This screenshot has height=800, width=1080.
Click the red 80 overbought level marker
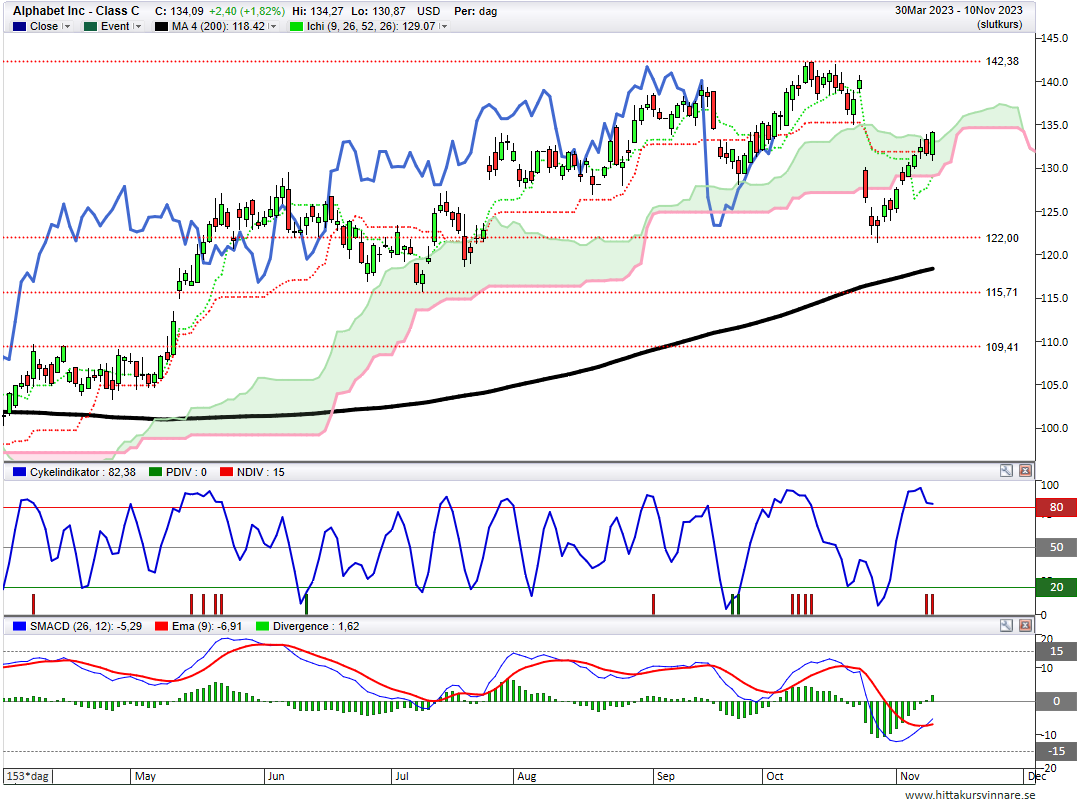1057,507
